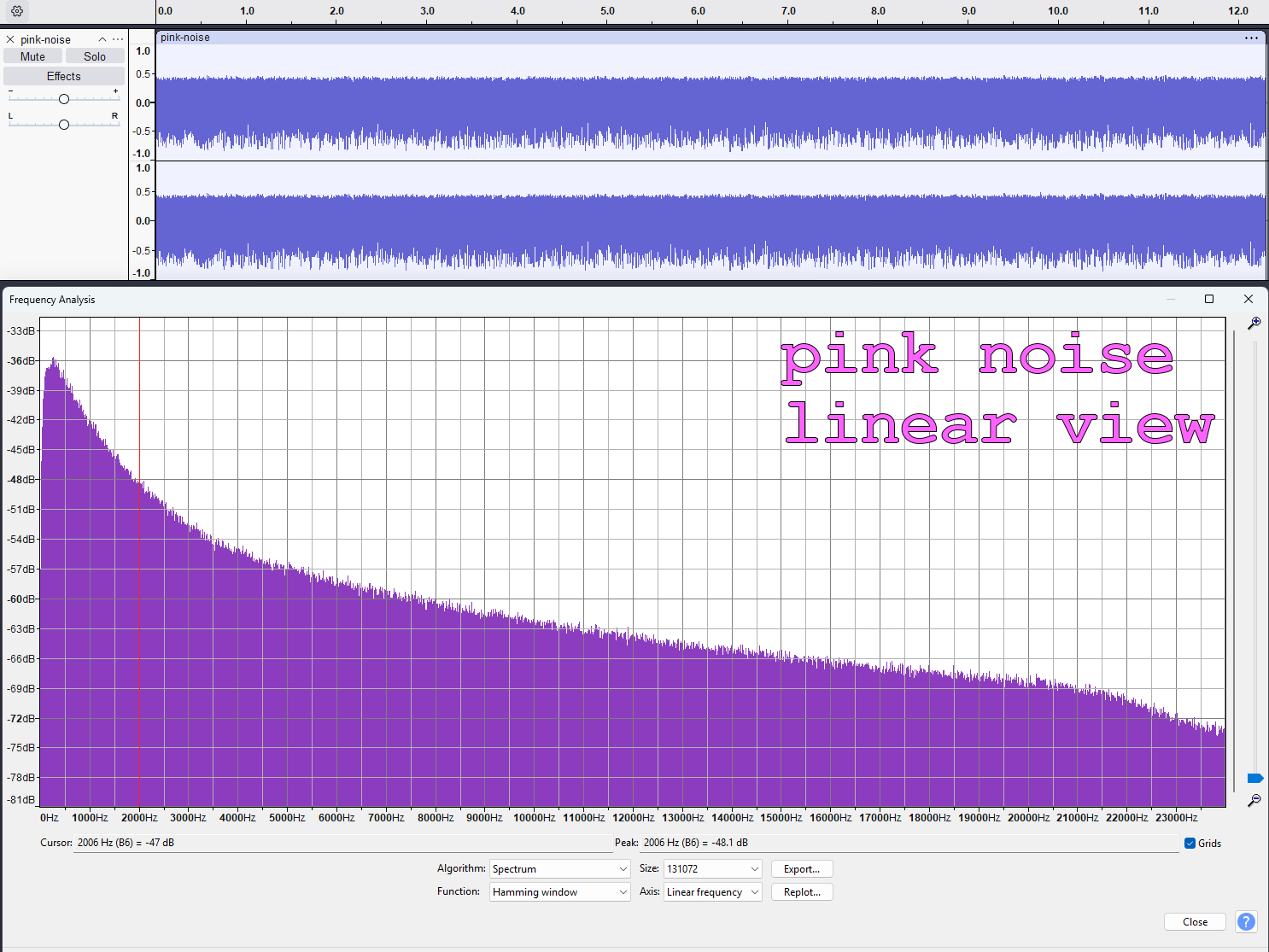
Task: Solo the pink-noise track
Action: (95, 56)
